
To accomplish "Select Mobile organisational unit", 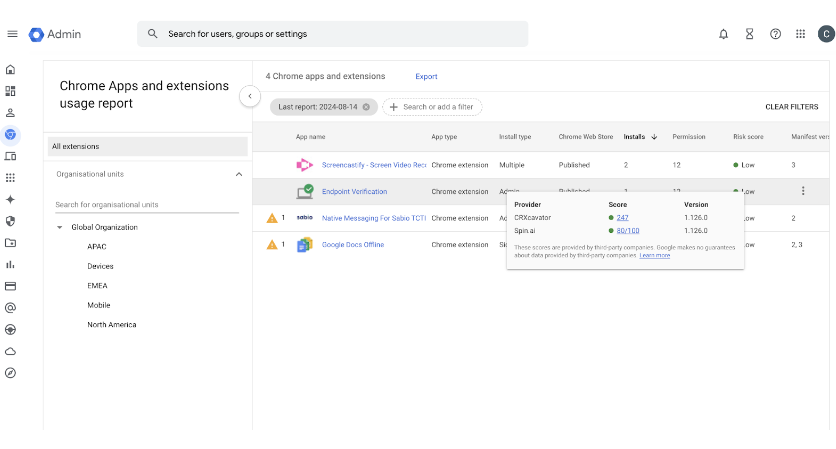I will click(99, 305).
